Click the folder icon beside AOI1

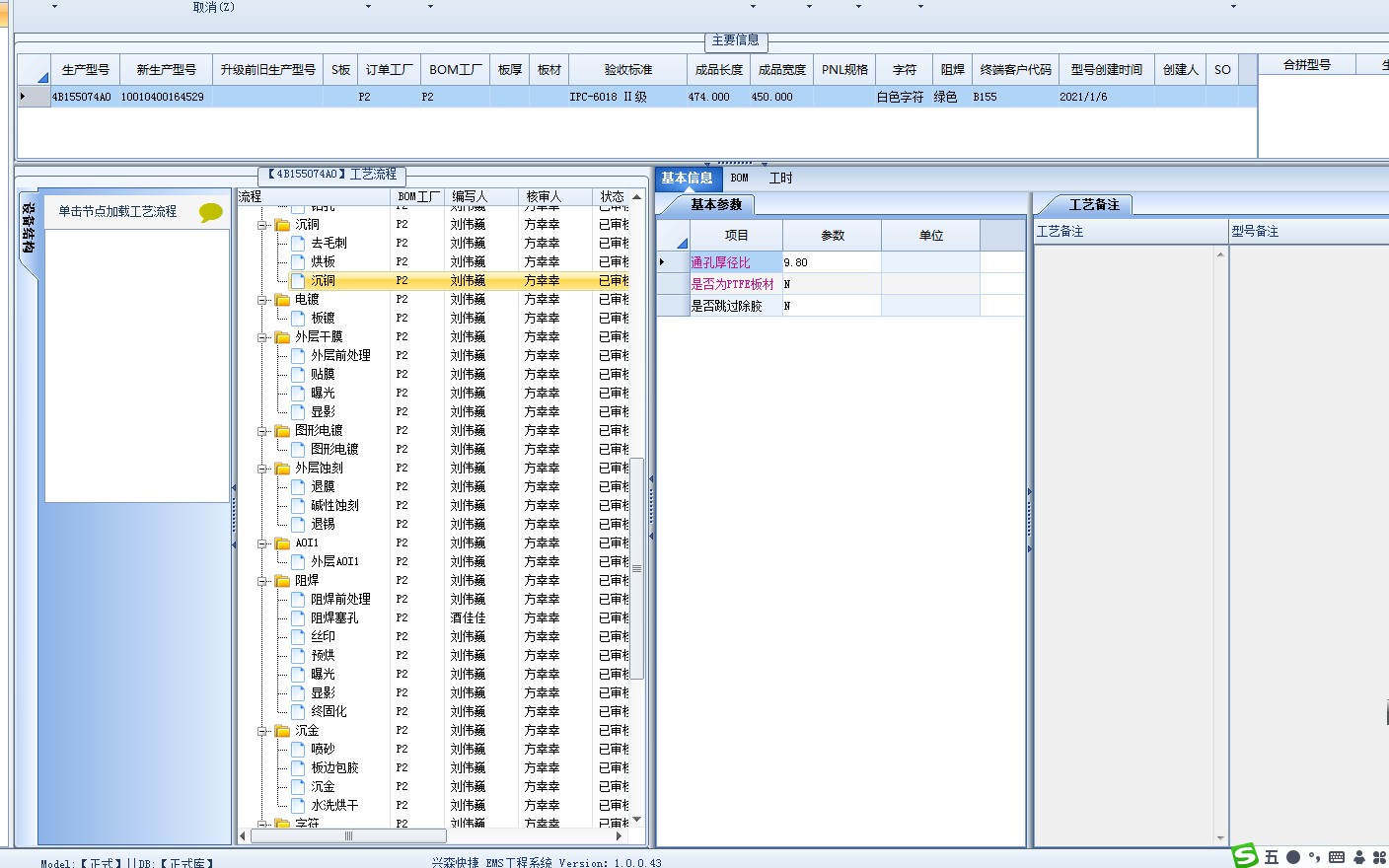283,543
